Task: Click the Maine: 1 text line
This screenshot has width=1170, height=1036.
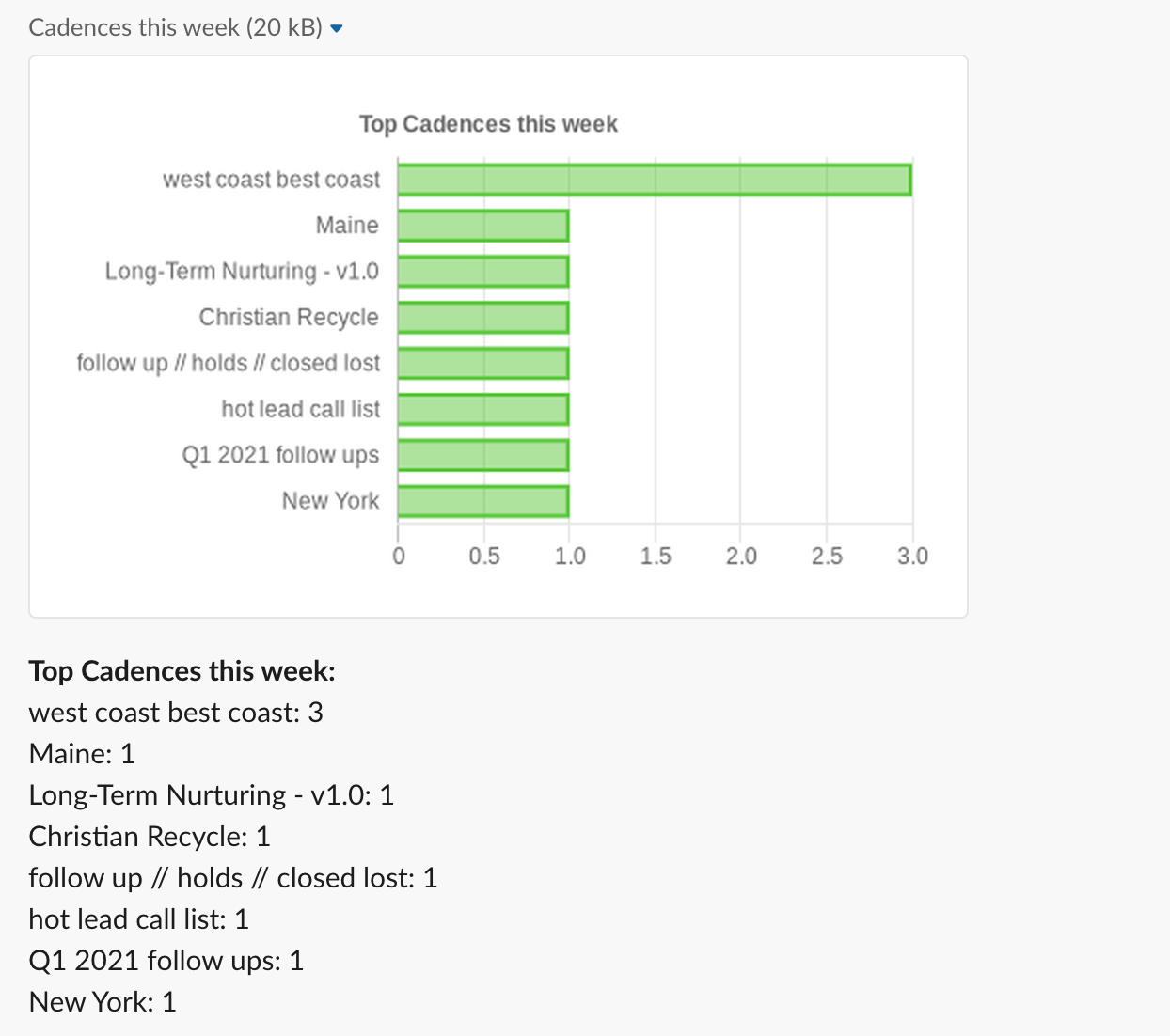Action: (82, 754)
